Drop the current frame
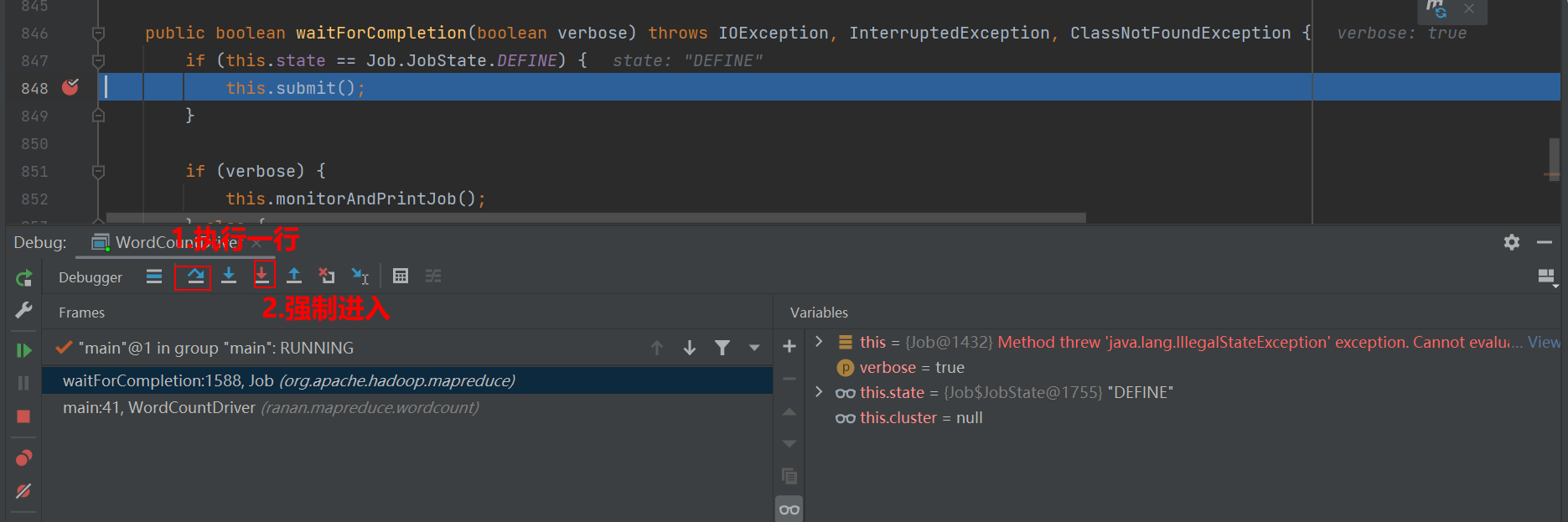The image size is (1568, 522). tap(327, 277)
